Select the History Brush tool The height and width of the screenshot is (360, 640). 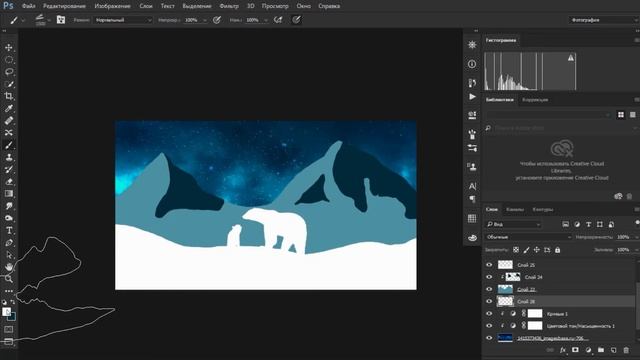click(x=9, y=170)
